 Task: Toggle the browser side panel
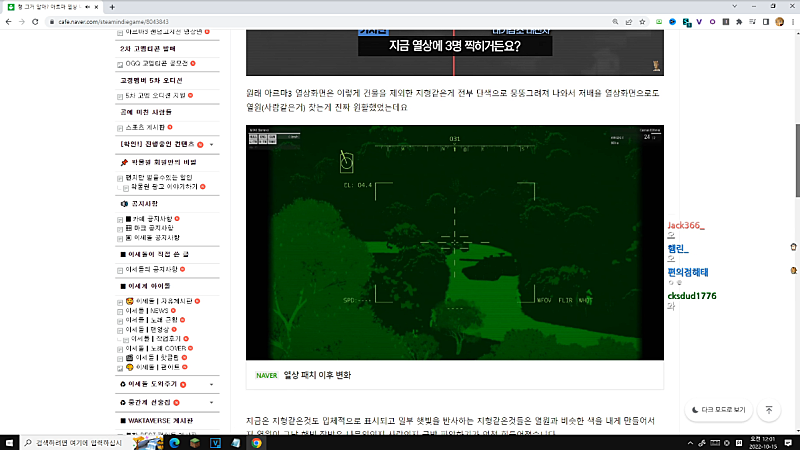click(x=766, y=22)
